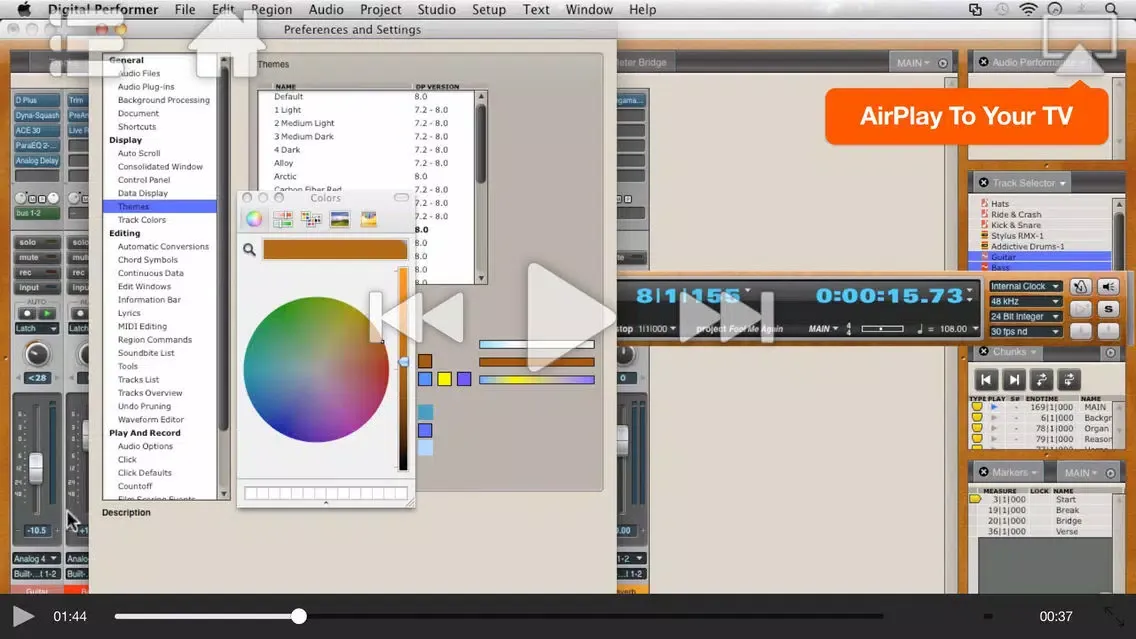Close the Markers pane

coord(983,472)
